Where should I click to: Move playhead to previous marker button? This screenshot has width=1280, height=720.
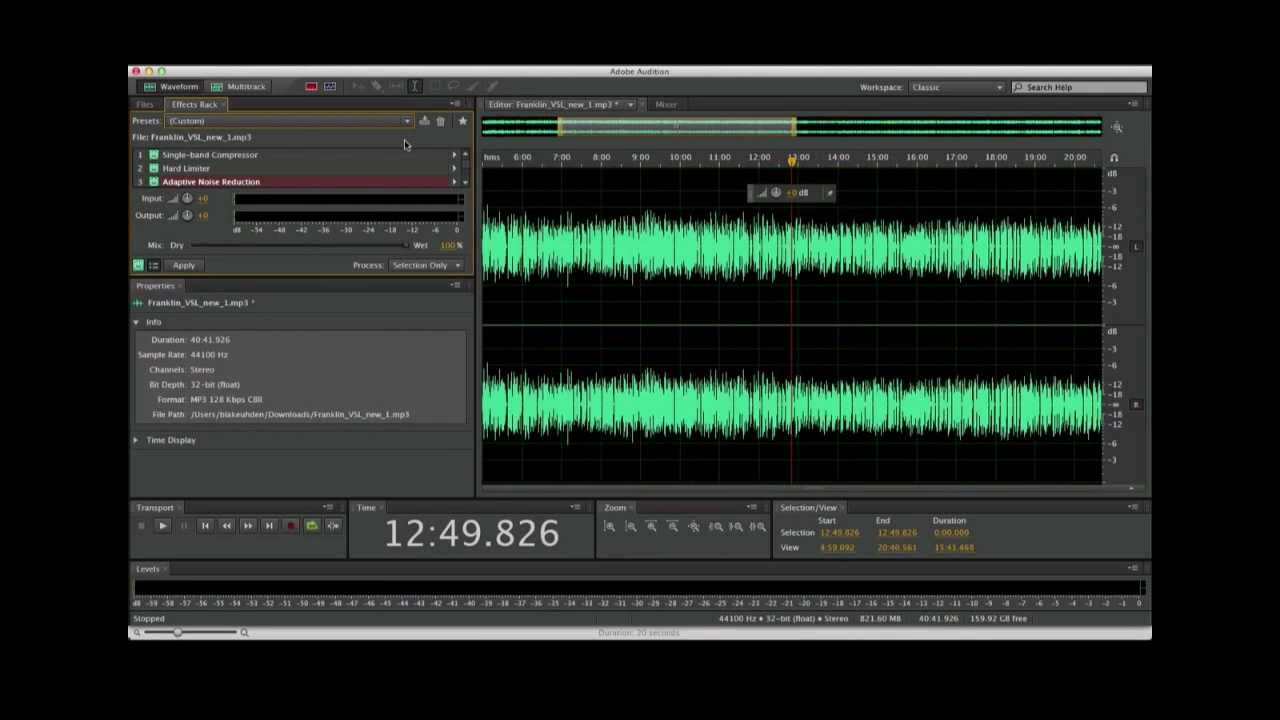pyautogui.click(x=205, y=526)
